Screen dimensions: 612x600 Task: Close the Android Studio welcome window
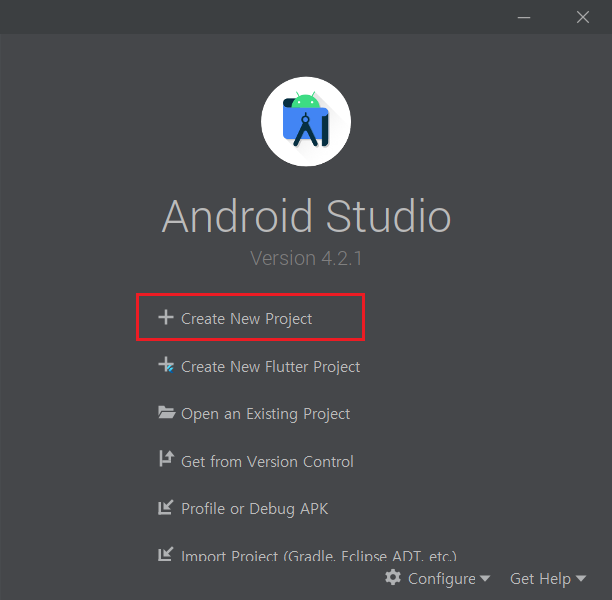click(x=583, y=17)
